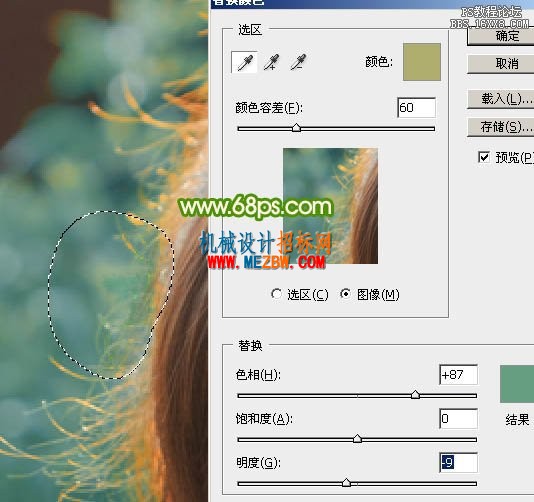Click the 存储(S)... save button
The image size is (534, 502).
click(x=502, y=127)
